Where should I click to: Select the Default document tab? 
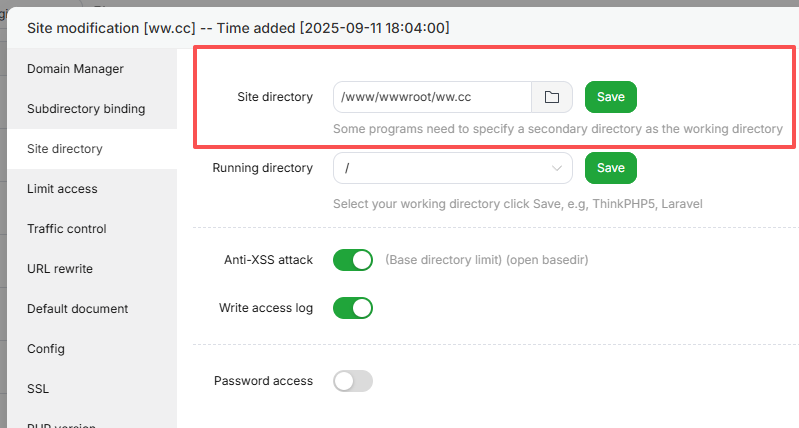[77, 309]
